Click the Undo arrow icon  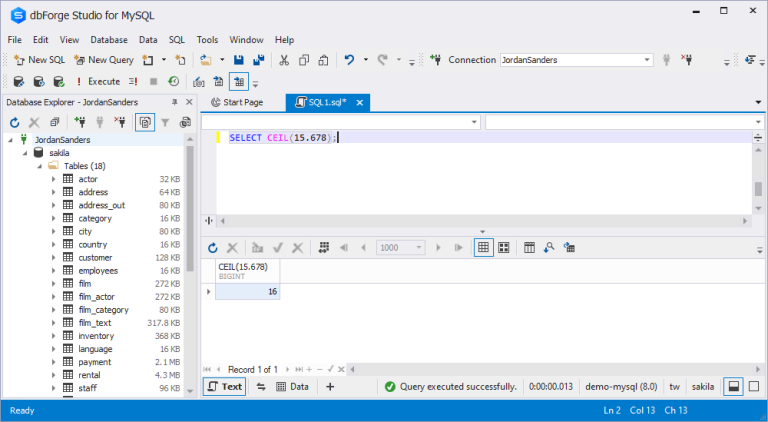click(x=349, y=60)
